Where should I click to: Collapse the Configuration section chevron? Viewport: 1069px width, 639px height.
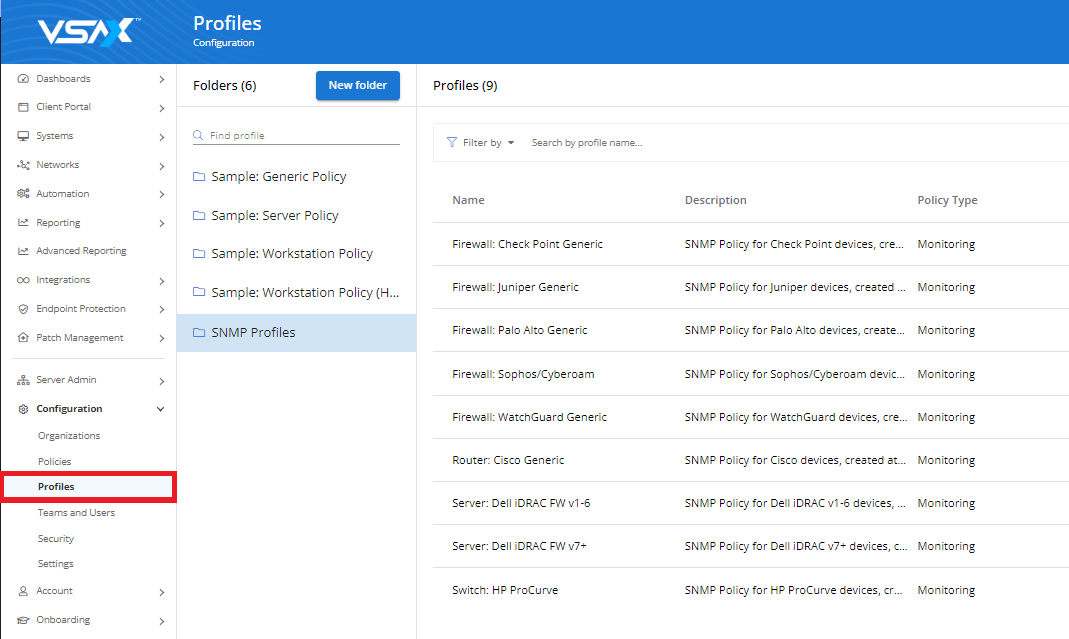pos(161,409)
